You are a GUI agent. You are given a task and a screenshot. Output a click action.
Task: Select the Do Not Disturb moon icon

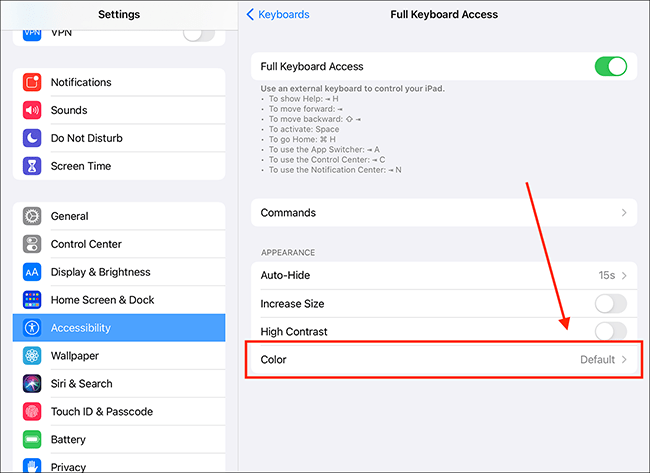click(x=32, y=138)
